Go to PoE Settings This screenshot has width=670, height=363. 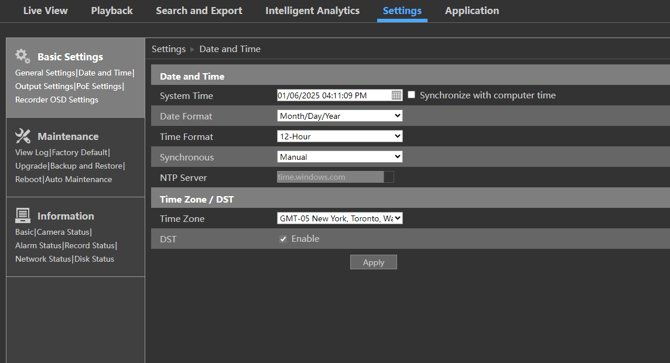(x=99, y=86)
